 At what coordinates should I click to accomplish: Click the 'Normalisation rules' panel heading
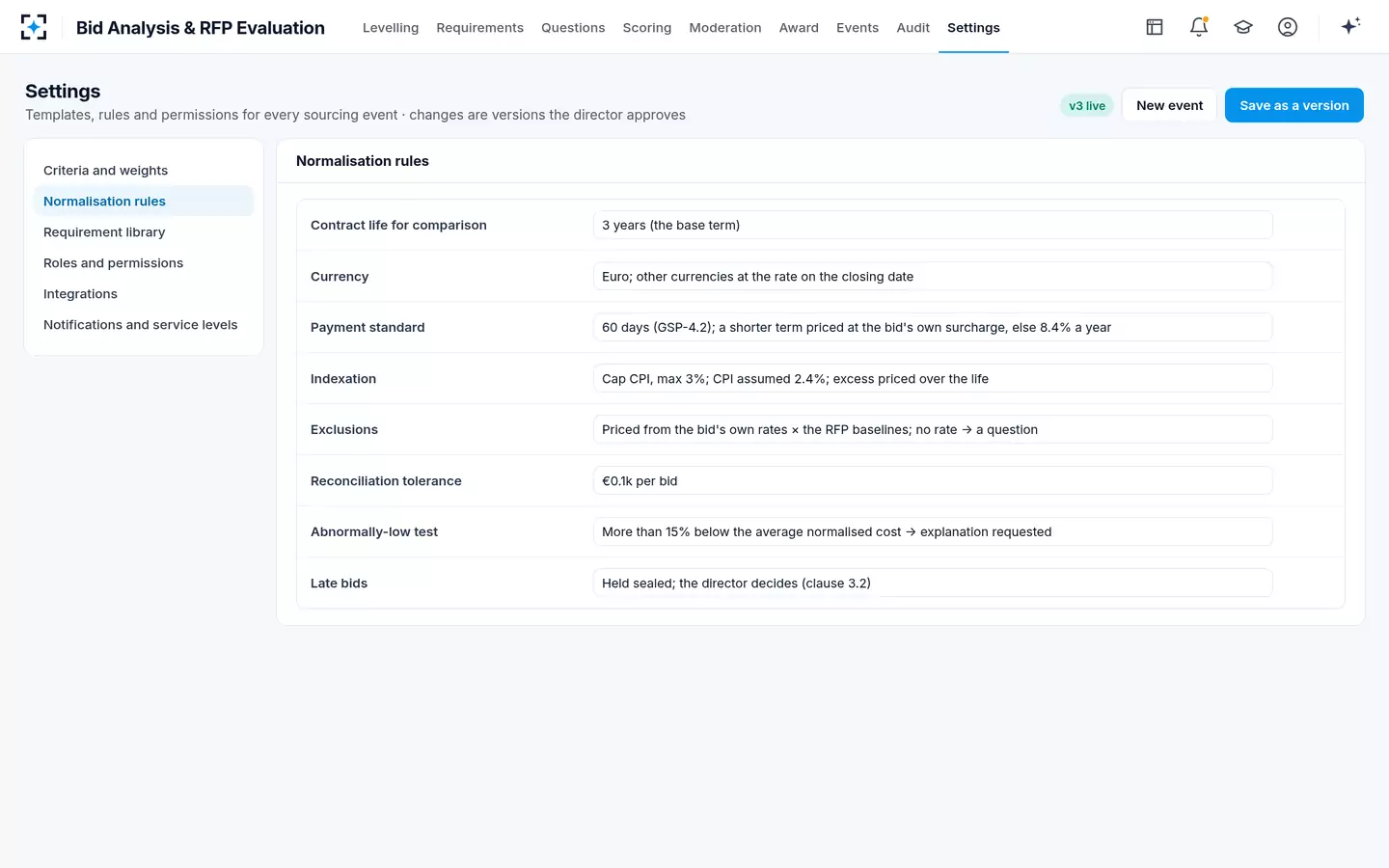click(x=363, y=161)
